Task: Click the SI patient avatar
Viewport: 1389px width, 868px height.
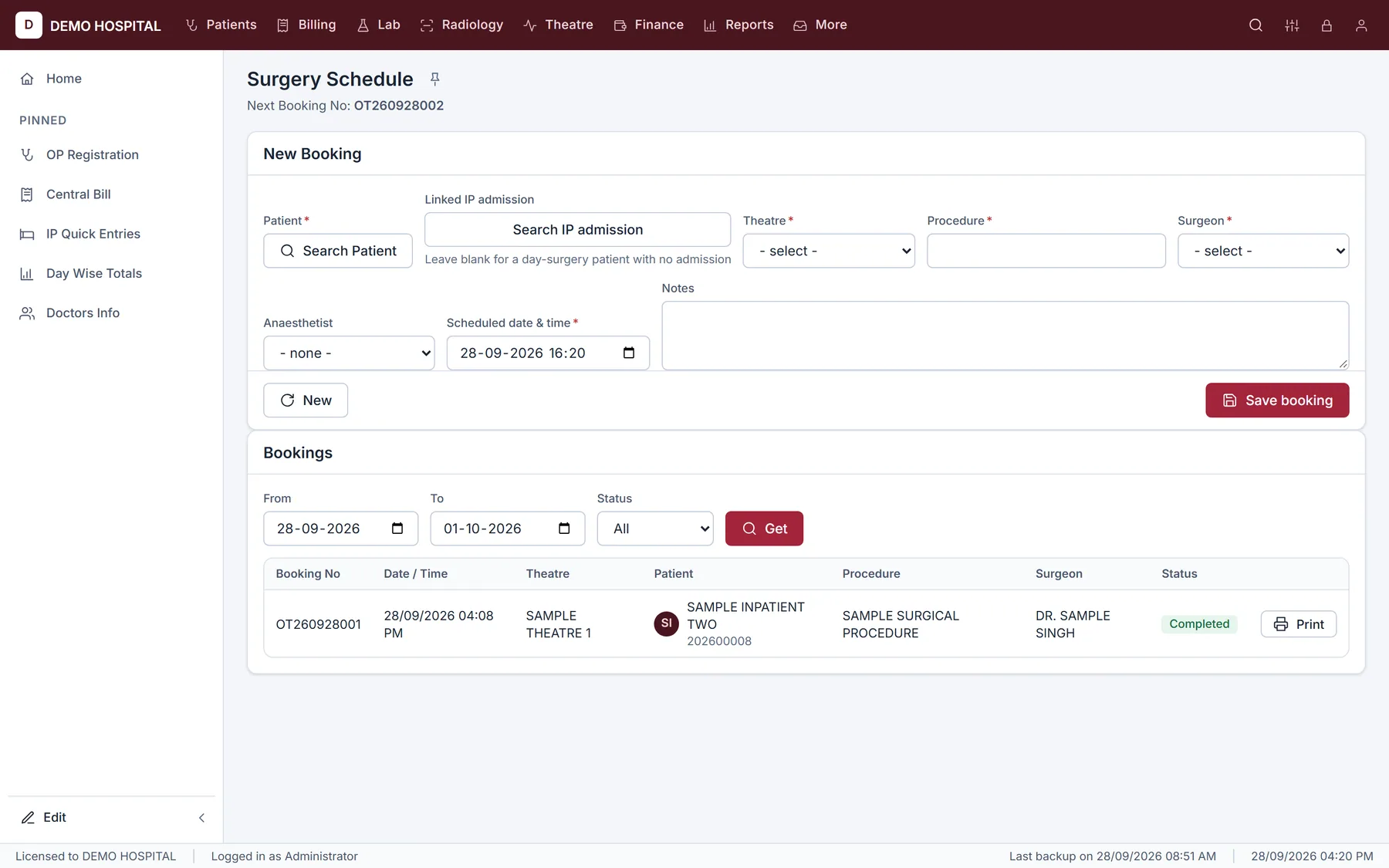Action: click(x=667, y=623)
